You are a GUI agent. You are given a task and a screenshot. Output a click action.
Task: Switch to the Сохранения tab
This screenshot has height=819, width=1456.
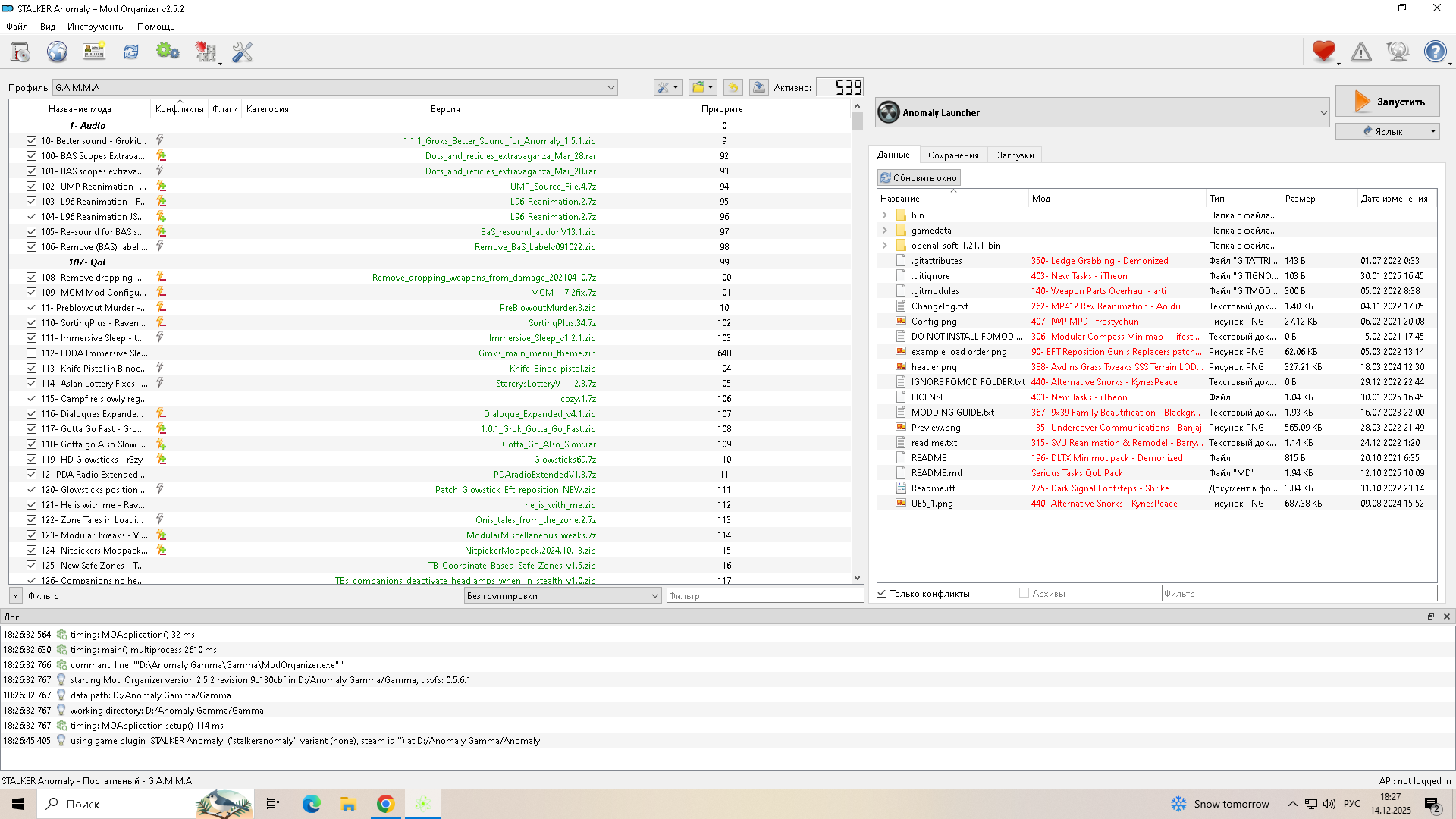pos(952,155)
